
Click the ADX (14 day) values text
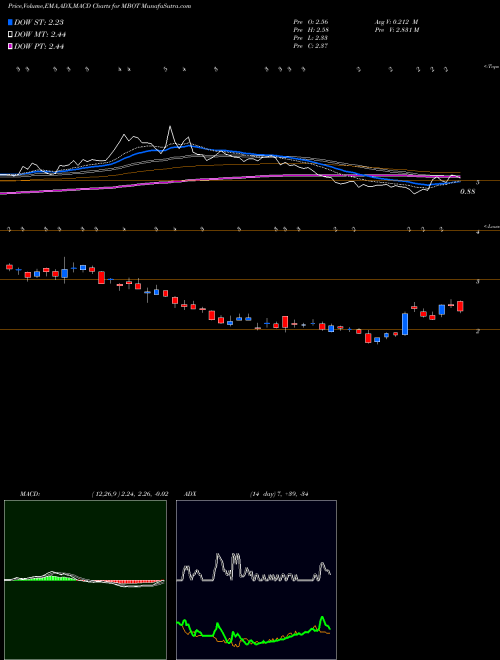tap(279, 494)
